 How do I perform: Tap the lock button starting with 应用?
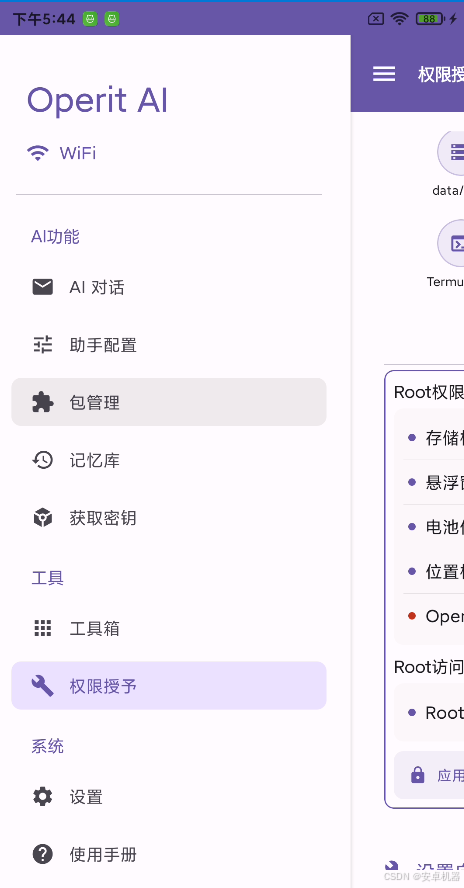click(429, 775)
